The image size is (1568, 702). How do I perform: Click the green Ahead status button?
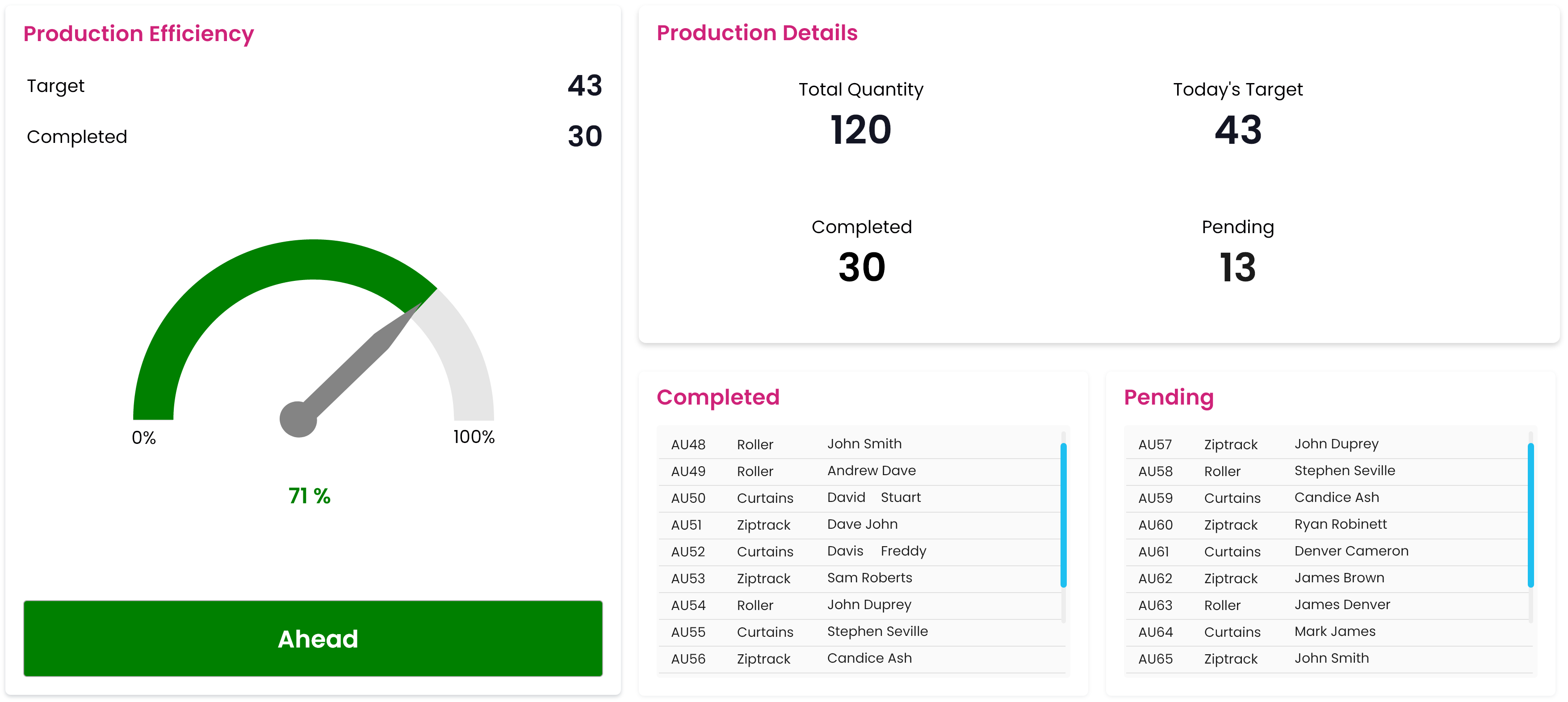point(313,638)
